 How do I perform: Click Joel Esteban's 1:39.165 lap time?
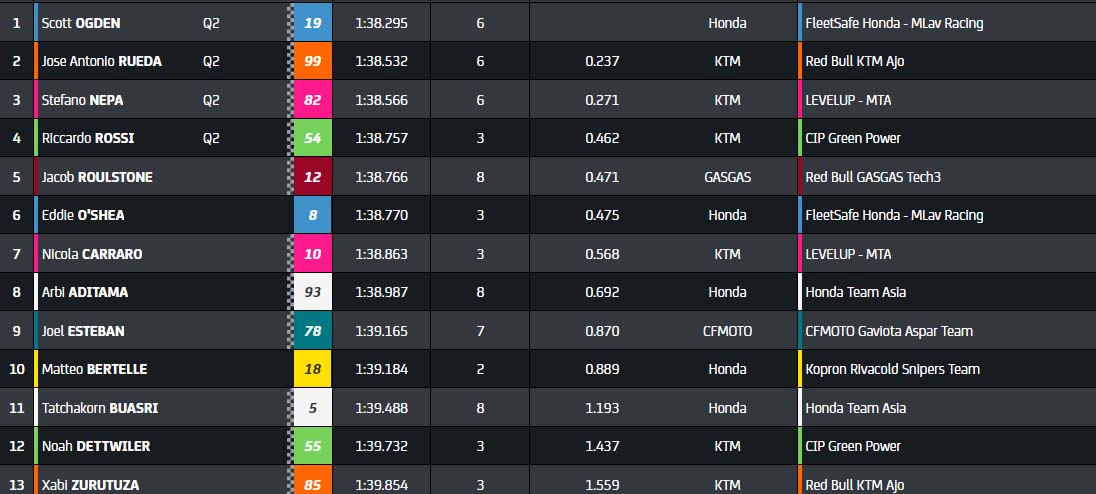381,331
